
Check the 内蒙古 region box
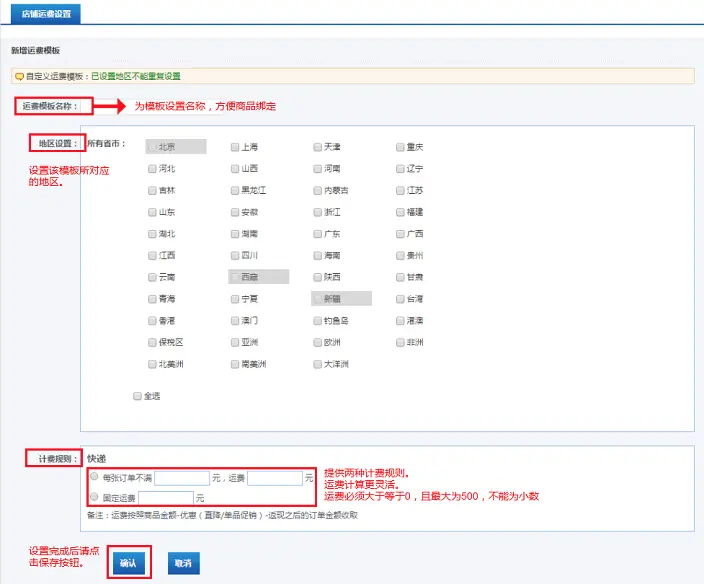[317, 190]
